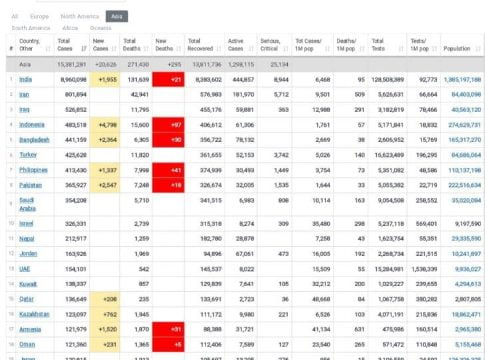The width and height of the screenshot is (485, 360).
Task: Open the Nepal country link
Action: (x=27, y=239)
